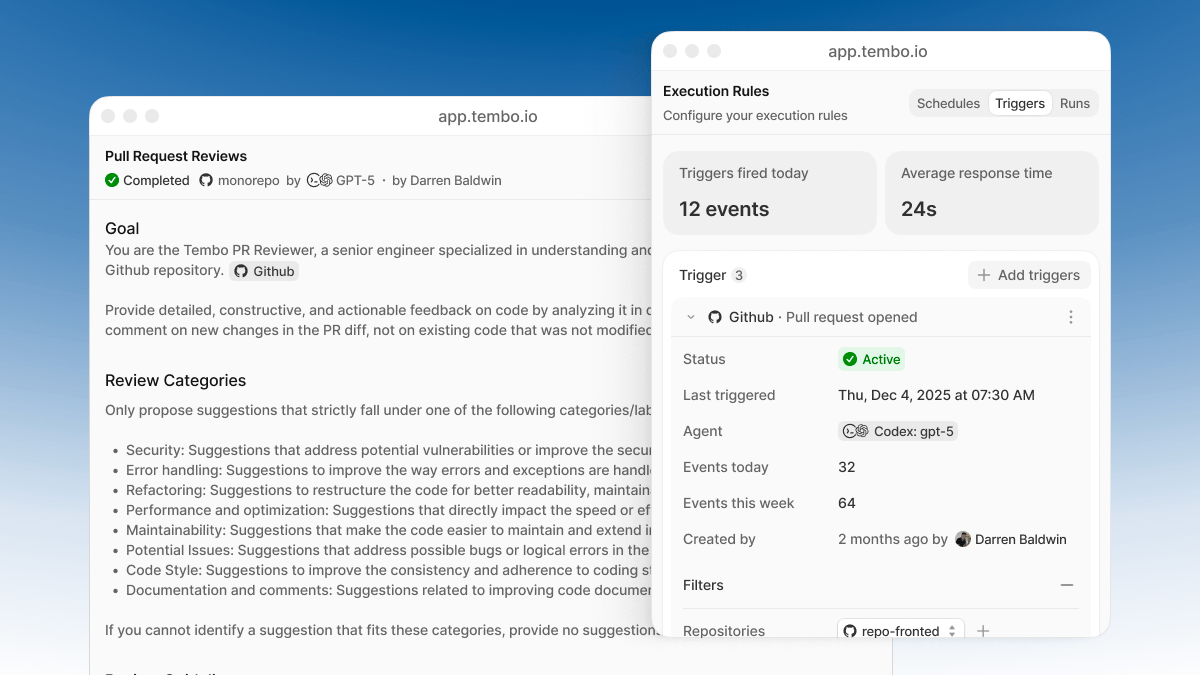Click the Codex: gpt-5 agent chip
Image resolution: width=1200 pixels, height=675 pixels.
click(898, 431)
